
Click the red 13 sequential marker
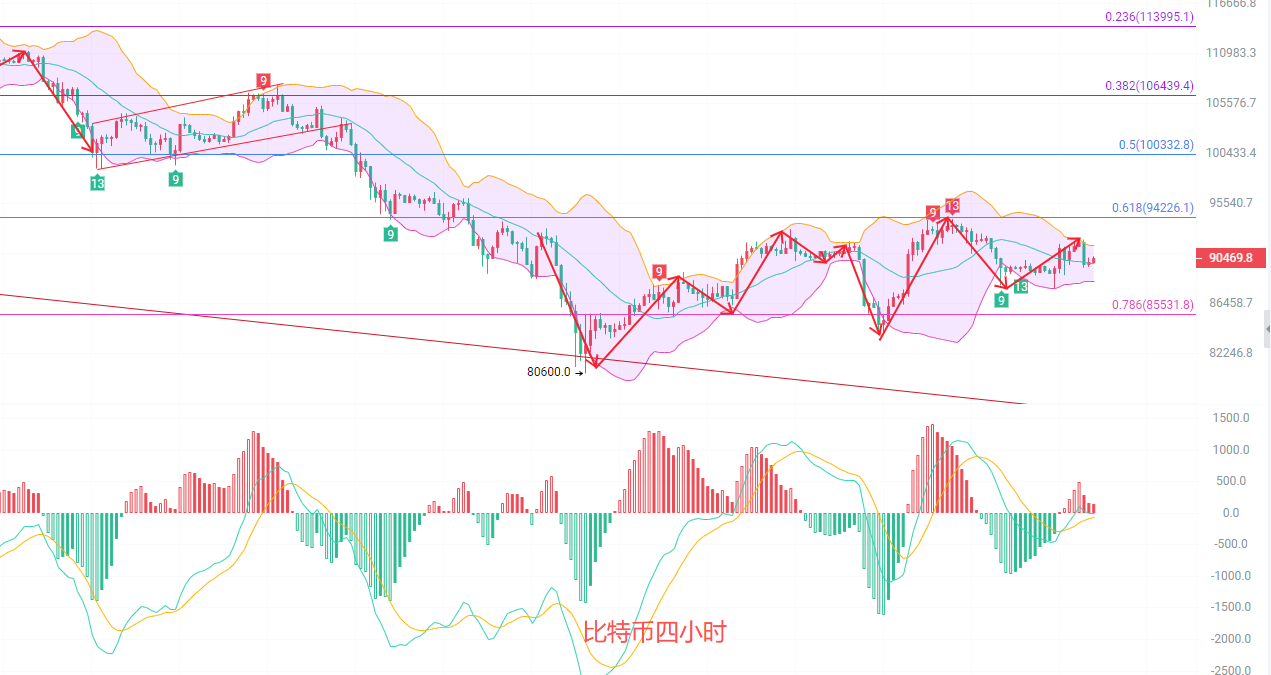click(x=952, y=206)
